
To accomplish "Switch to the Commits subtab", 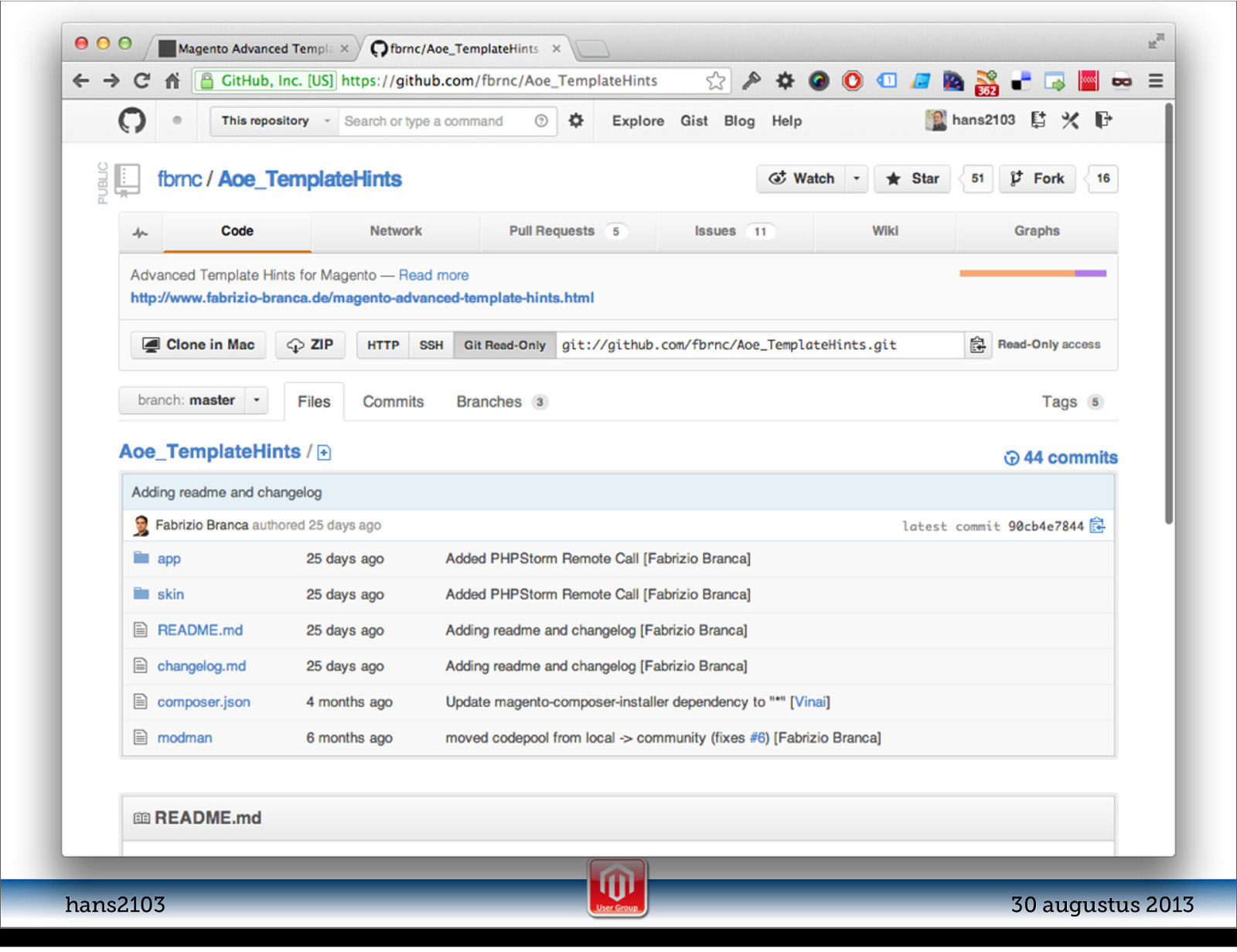I will click(394, 402).
